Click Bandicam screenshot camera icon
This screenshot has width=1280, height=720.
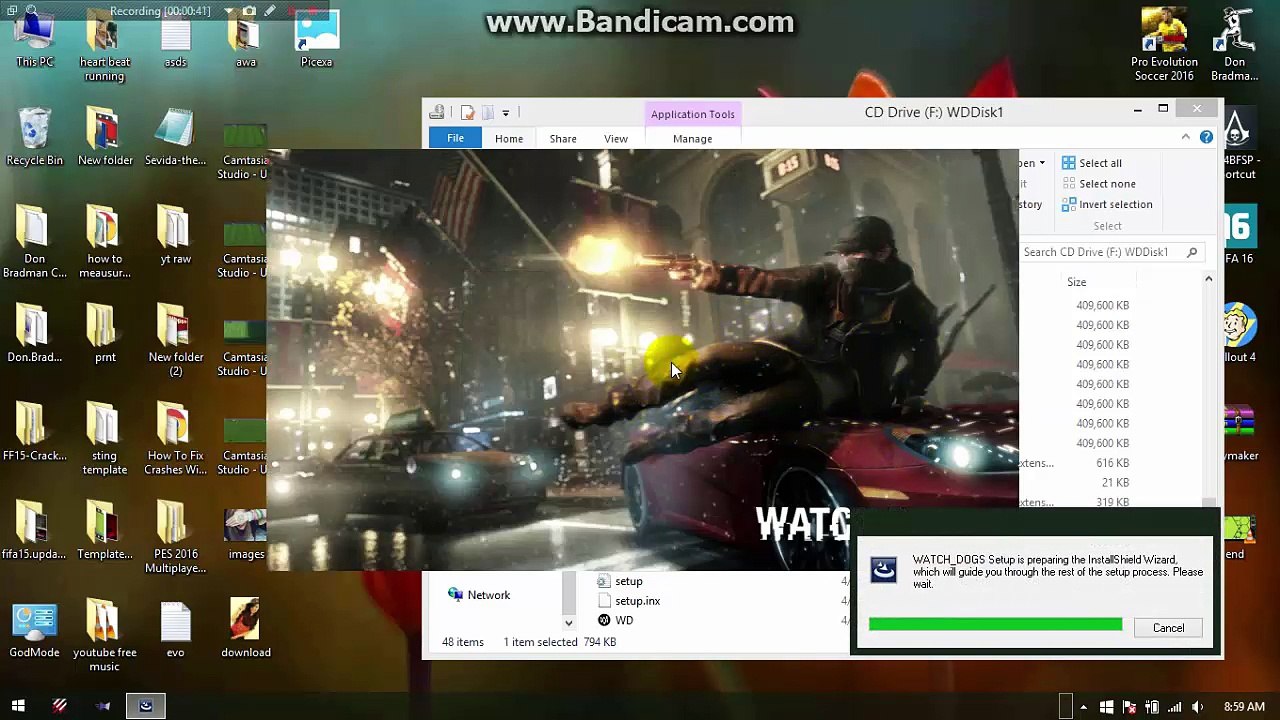click(x=249, y=11)
